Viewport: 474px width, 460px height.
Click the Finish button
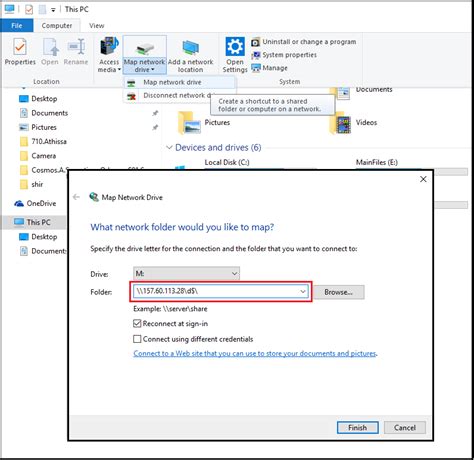click(358, 428)
